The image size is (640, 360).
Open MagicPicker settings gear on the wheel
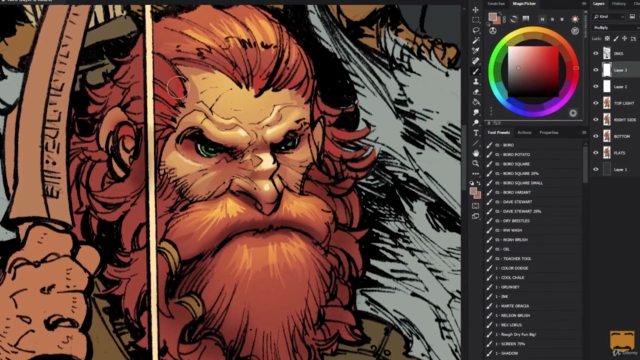(x=573, y=113)
